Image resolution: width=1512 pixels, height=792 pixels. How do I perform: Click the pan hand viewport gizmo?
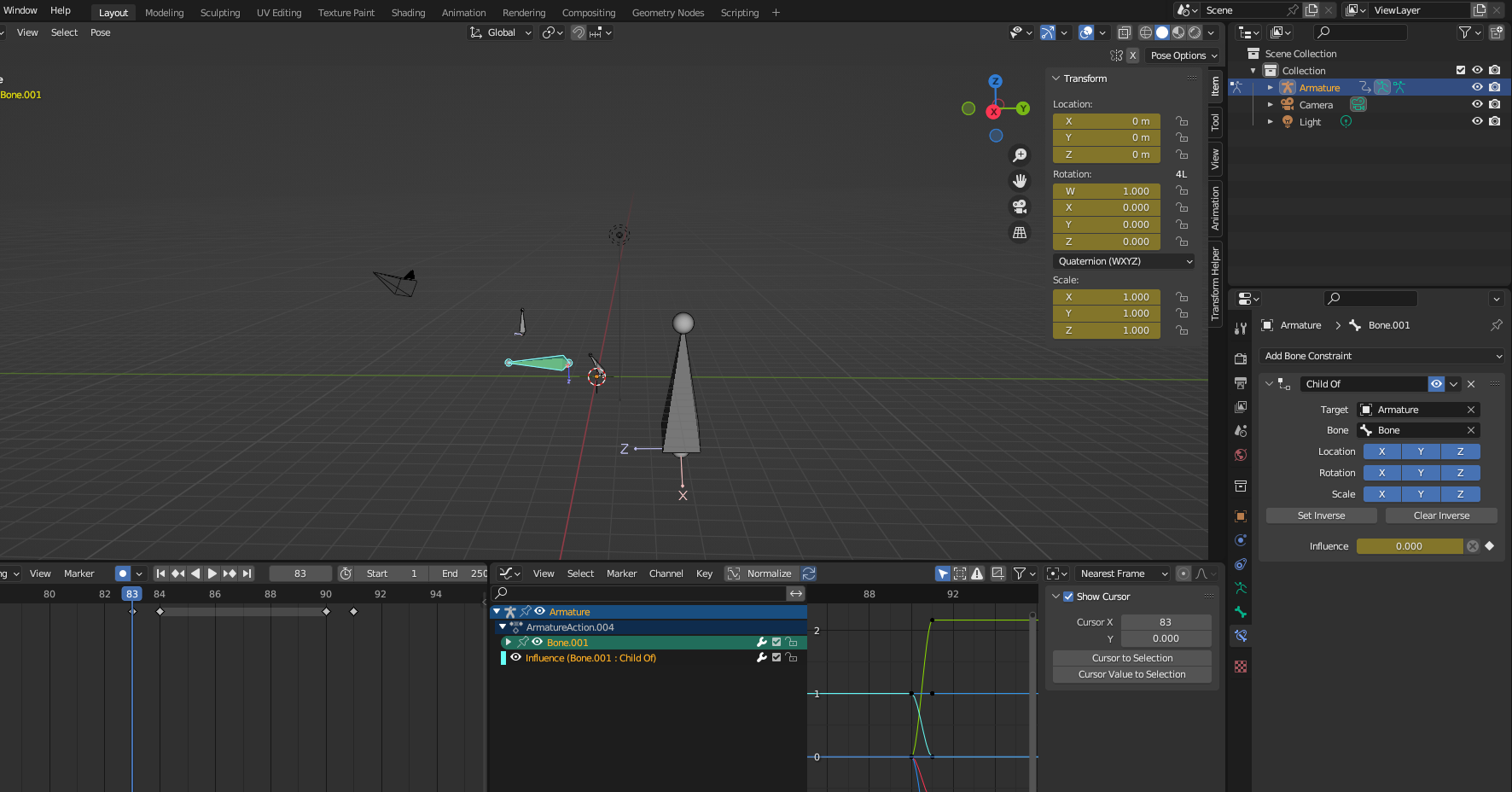(x=1020, y=181)
